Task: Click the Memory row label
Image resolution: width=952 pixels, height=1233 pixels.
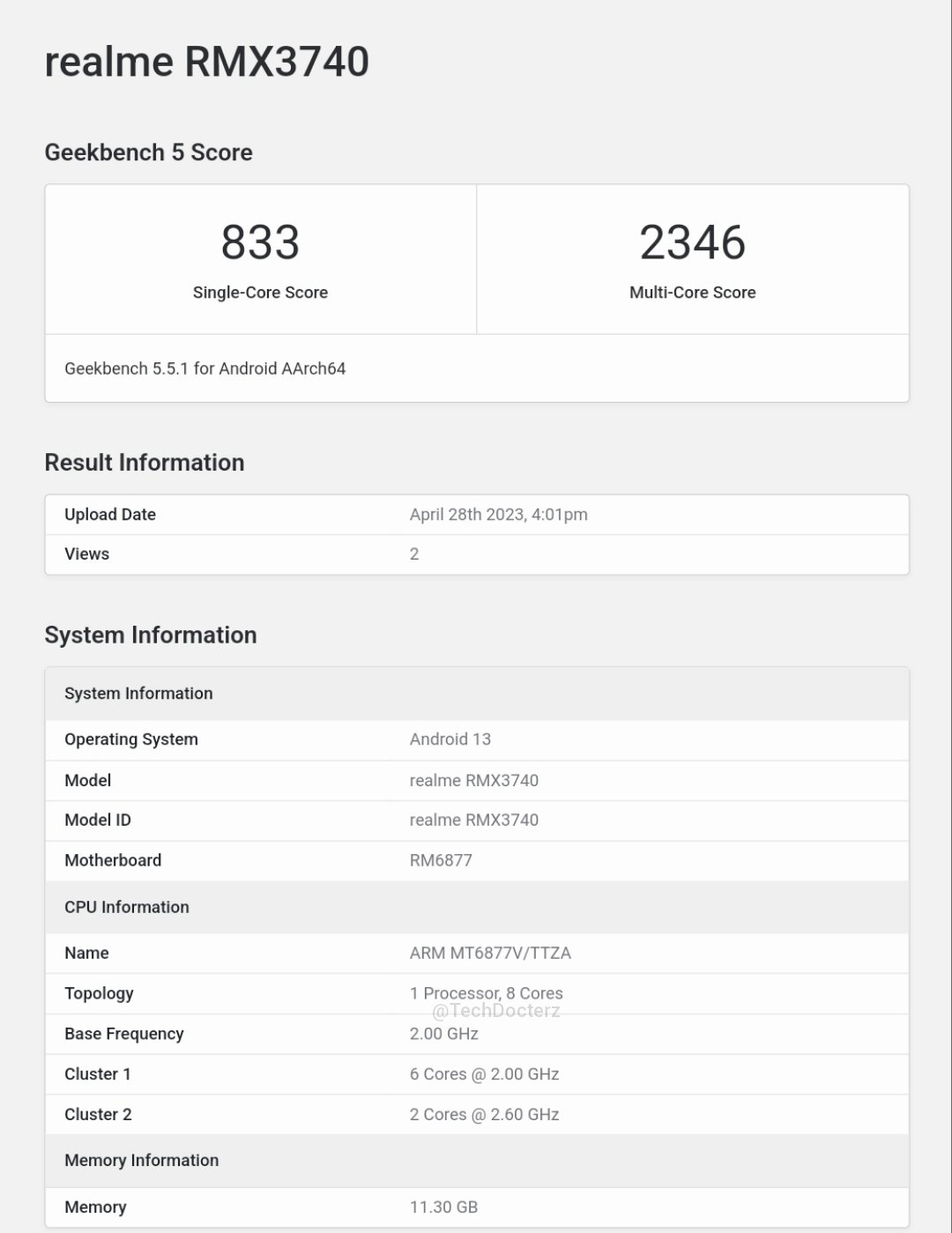Action: coord(95,1207)
